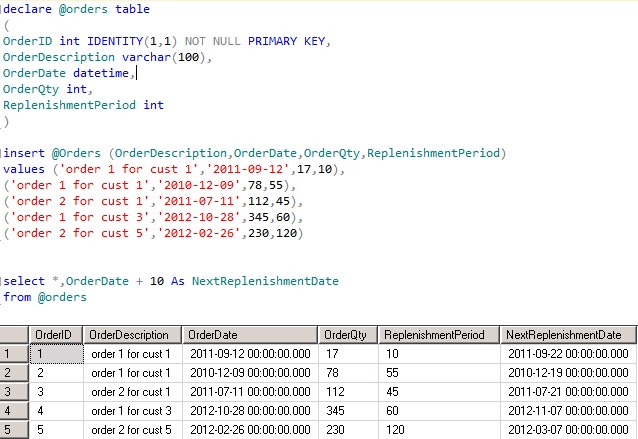The height and width of the screenshot is (439, 638).
Task: Click the select-all corner cell of results grid
Action: coord(14,335)
